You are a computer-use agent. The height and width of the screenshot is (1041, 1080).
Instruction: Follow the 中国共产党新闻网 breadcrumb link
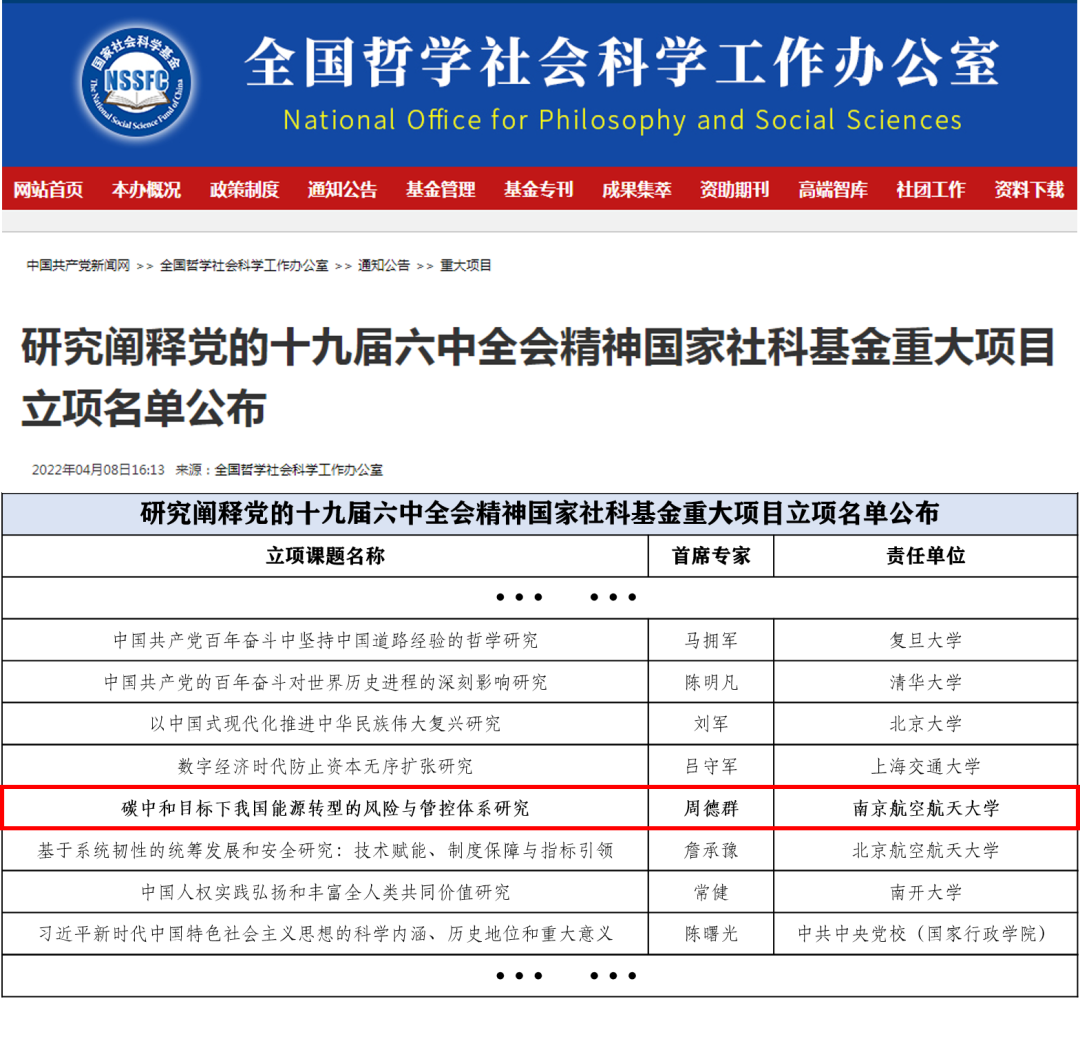(78, 265)
